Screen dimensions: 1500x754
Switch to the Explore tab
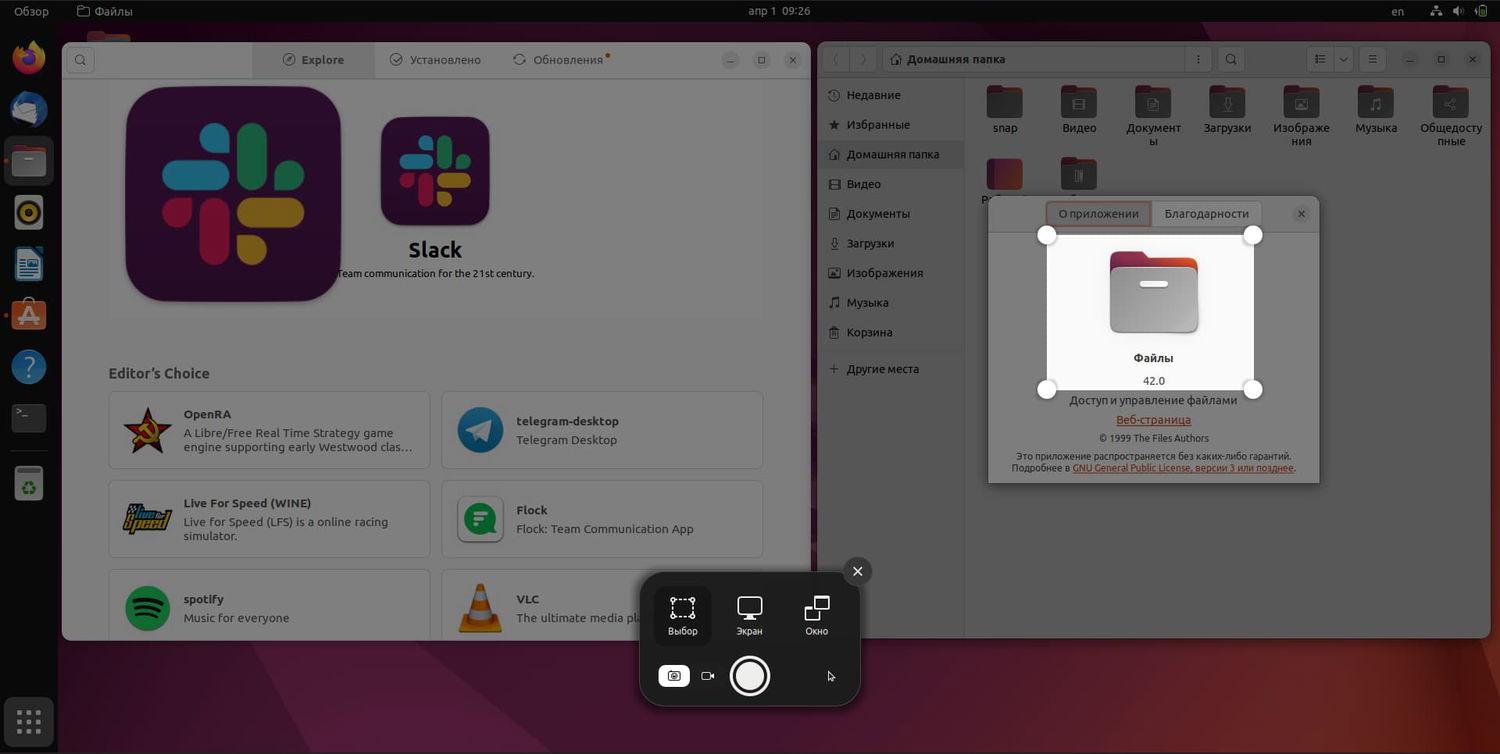(313, 60)
